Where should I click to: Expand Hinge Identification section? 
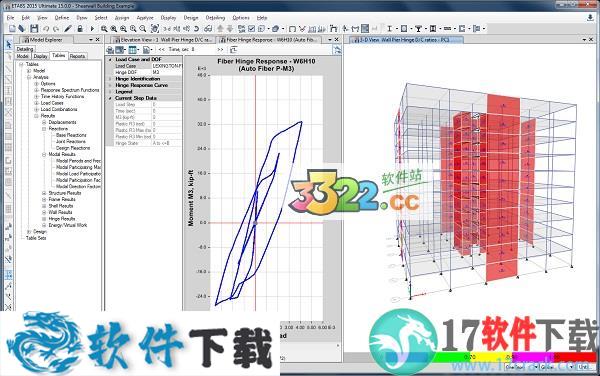pyautogui.click(x=110, y=79)
